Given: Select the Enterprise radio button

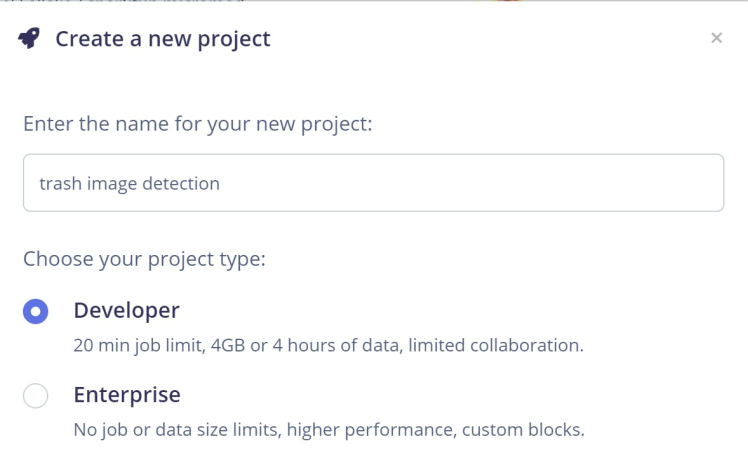Looking at the screenshot, I should click(36, 396).
